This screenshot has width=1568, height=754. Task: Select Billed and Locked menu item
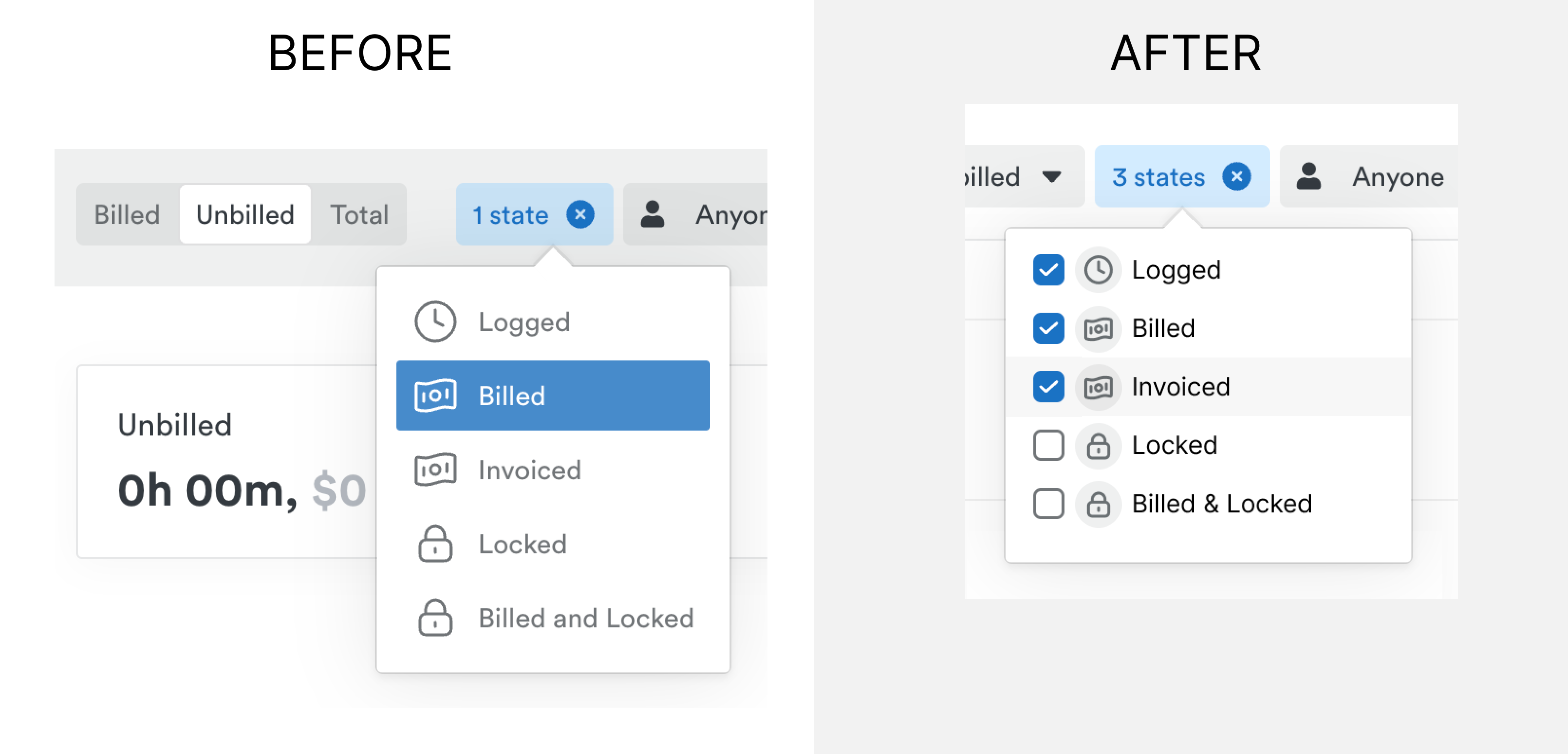pyautogui.click(x=585, y=618)
